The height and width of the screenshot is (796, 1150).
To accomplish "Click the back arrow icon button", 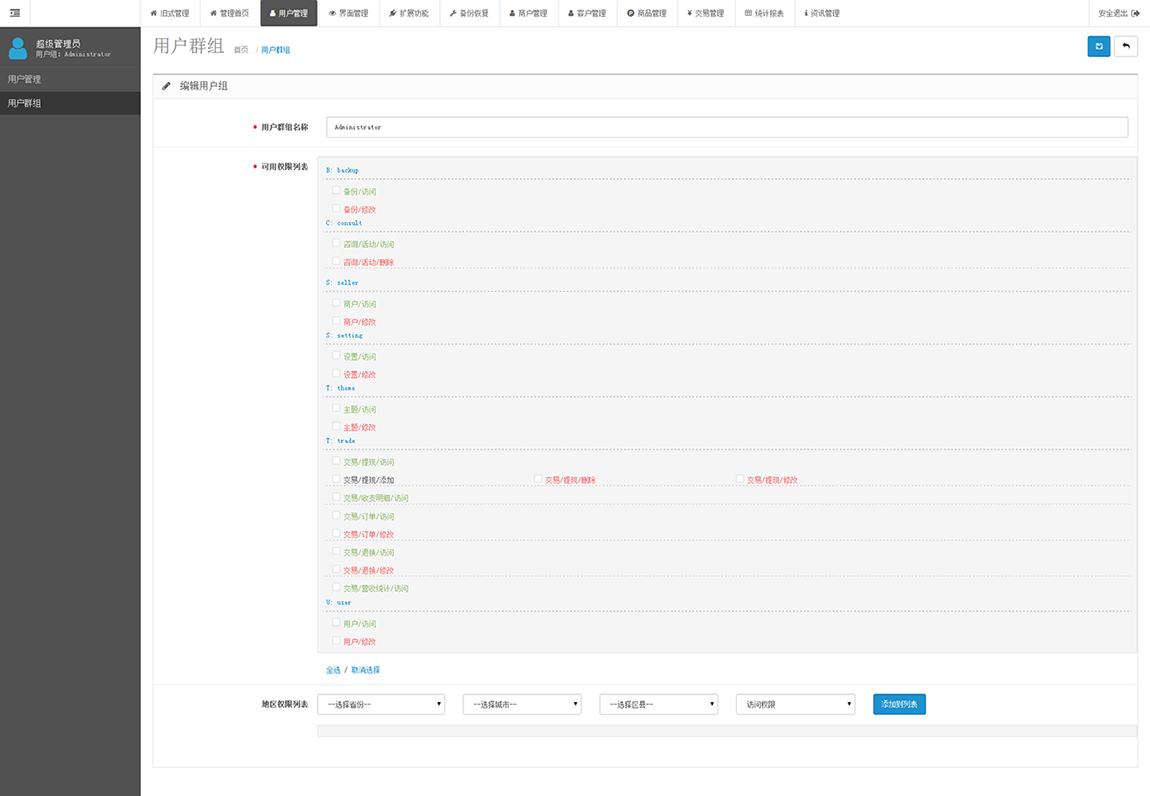I will pyautogui.click(x=1126, y=46).
